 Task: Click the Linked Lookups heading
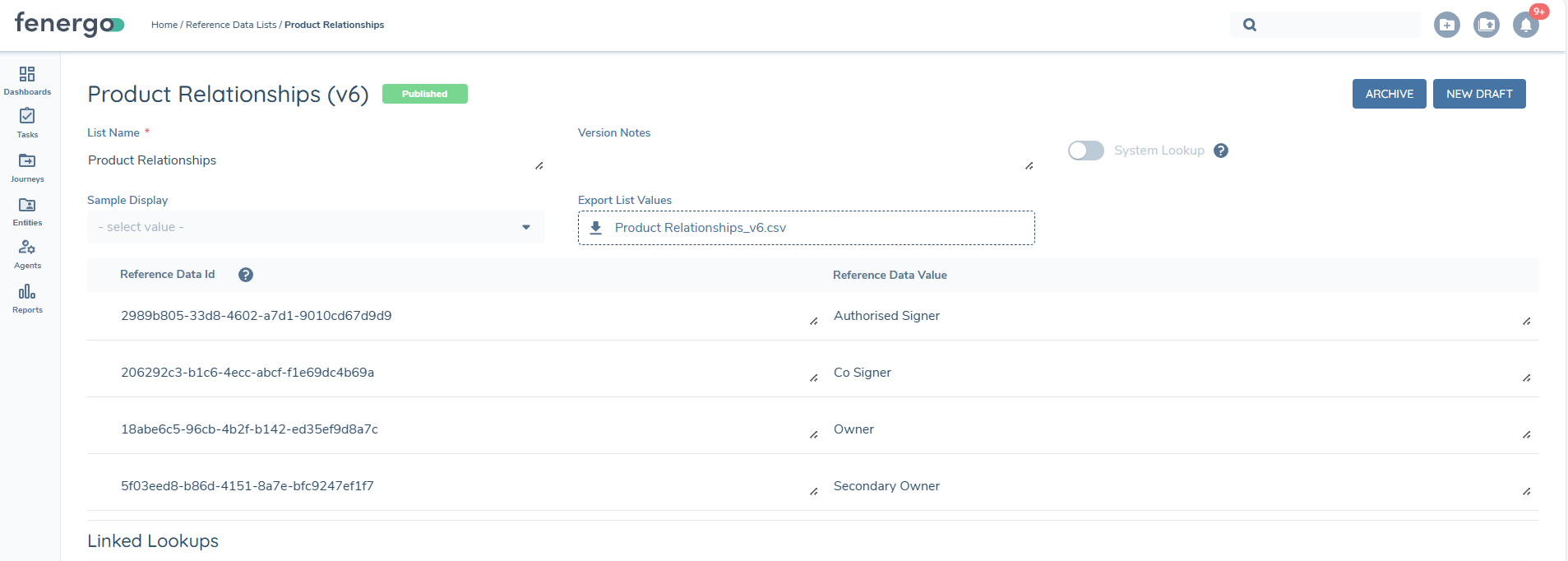coord(153,541)
